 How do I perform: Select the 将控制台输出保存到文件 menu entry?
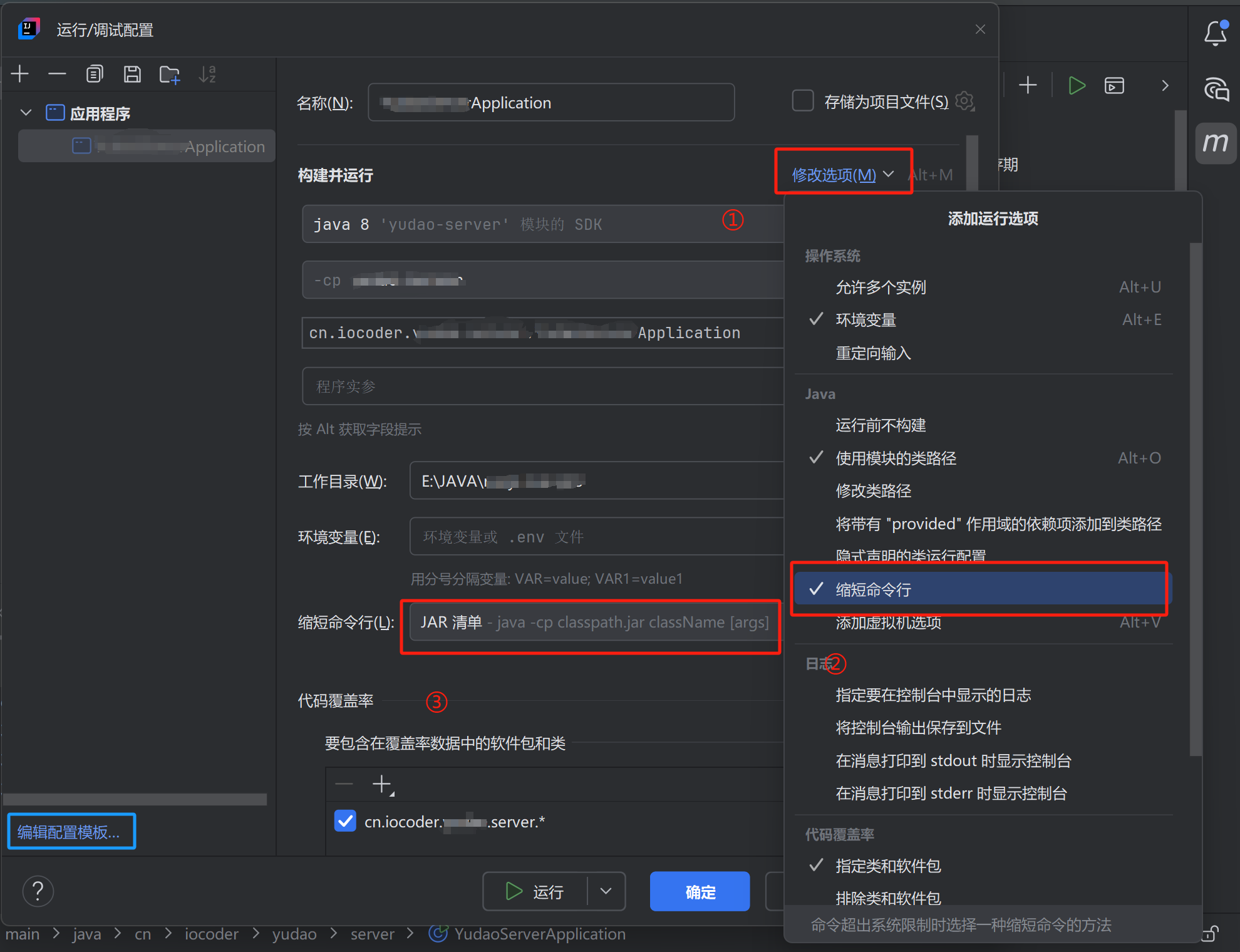click(918, 727)
